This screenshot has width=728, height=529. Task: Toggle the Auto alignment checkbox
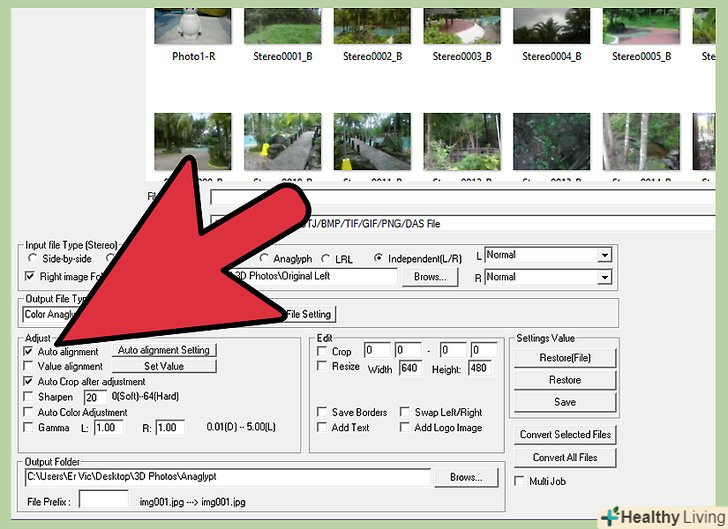pos(28,351)
